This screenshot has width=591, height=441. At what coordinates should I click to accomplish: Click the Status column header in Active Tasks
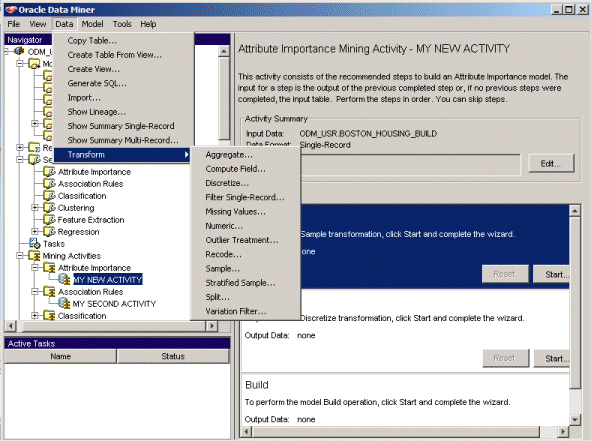[x=173, y=356]
